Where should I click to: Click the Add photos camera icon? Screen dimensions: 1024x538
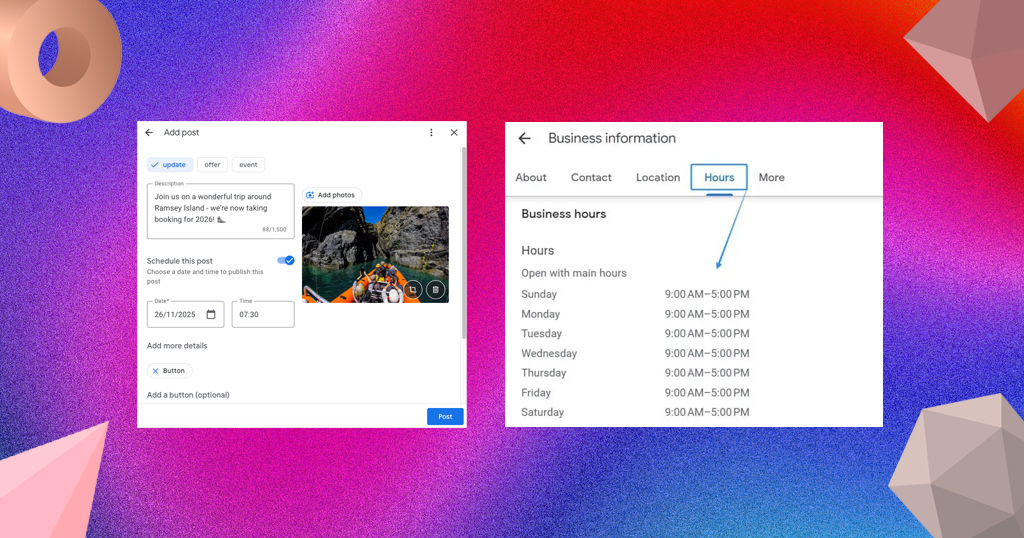click(310, 195)
